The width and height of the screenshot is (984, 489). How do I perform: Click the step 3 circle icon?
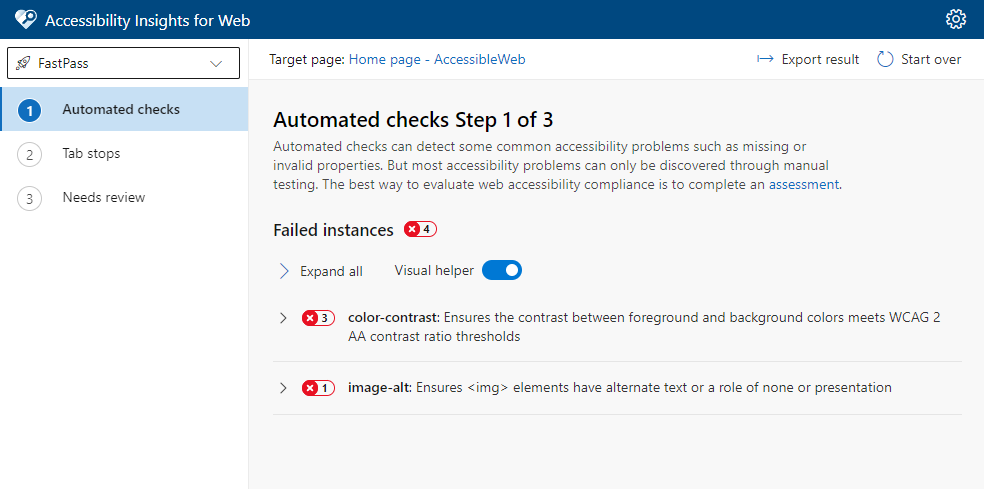pos(29,198)
